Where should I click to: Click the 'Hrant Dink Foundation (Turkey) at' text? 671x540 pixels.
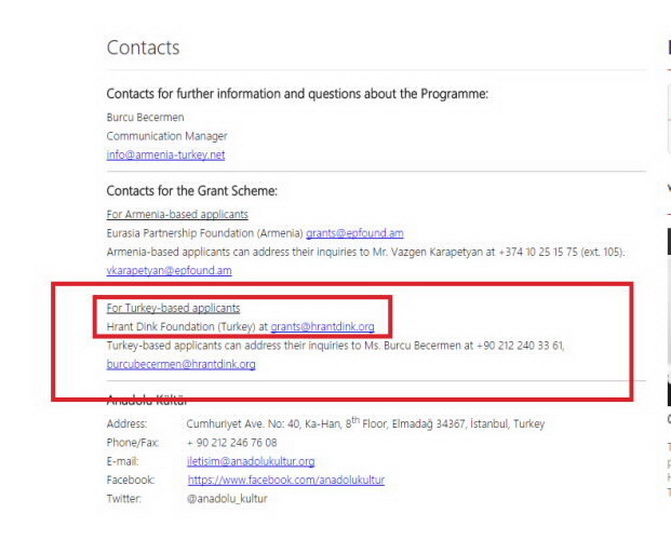point(187,326)
